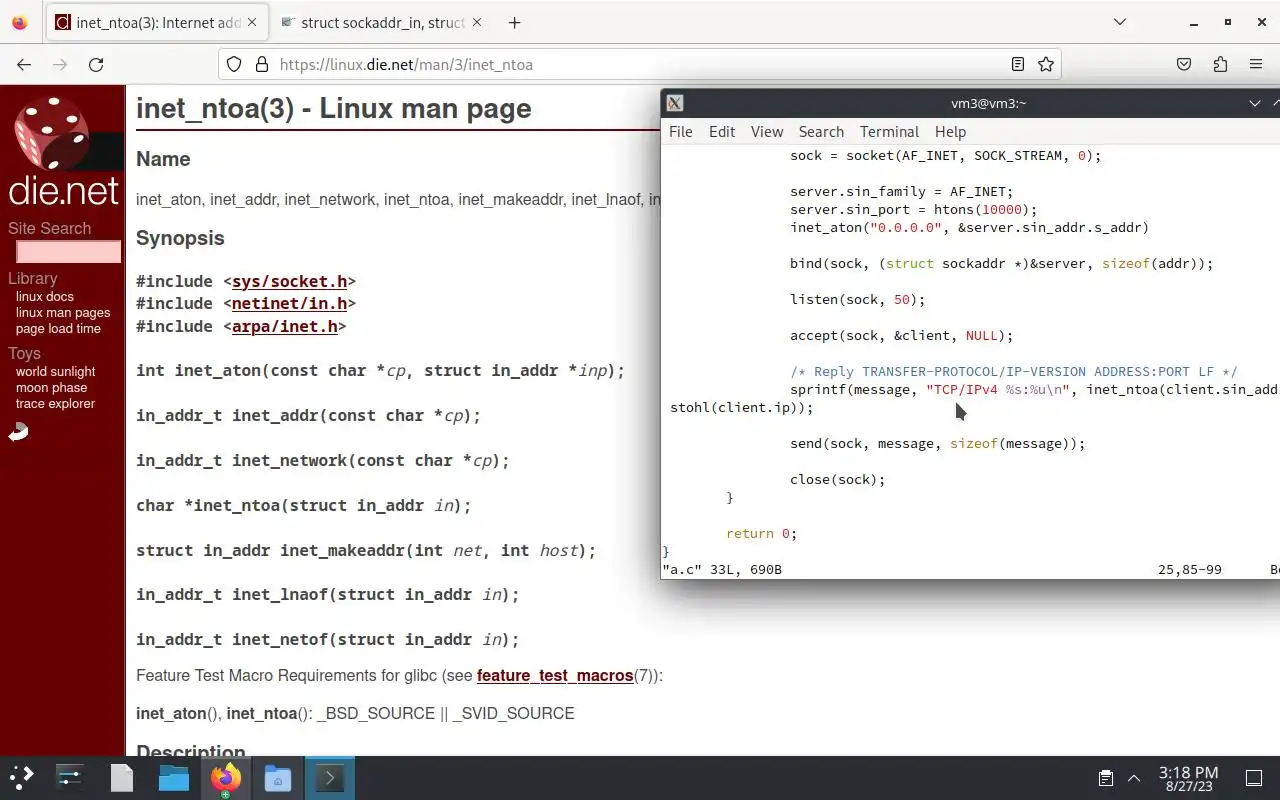Open the Pocket save icon
Viewport: 1280px width, 800px height.
point(1184,64)
